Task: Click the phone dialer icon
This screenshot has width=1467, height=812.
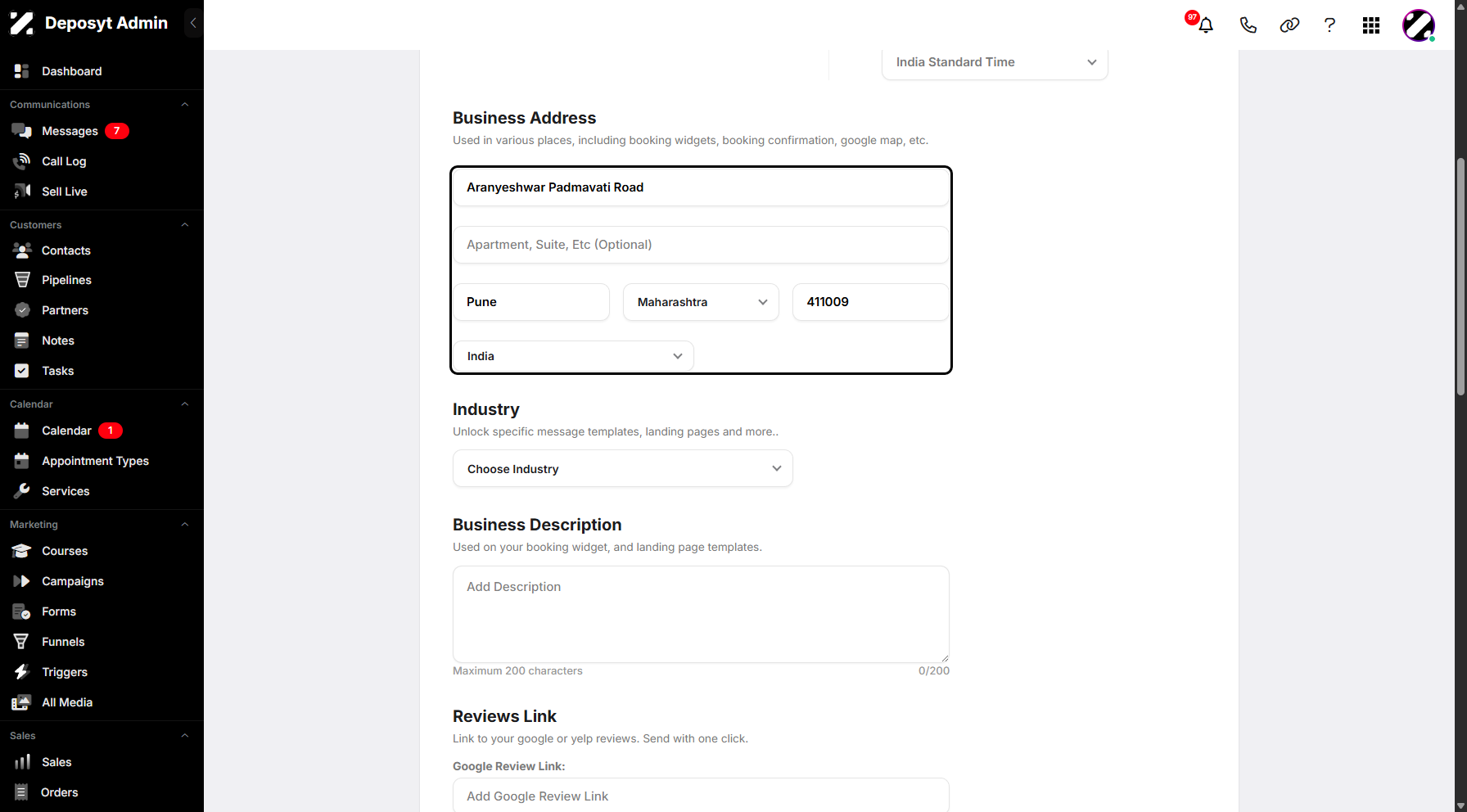Action: click(x=1248, y=25)
